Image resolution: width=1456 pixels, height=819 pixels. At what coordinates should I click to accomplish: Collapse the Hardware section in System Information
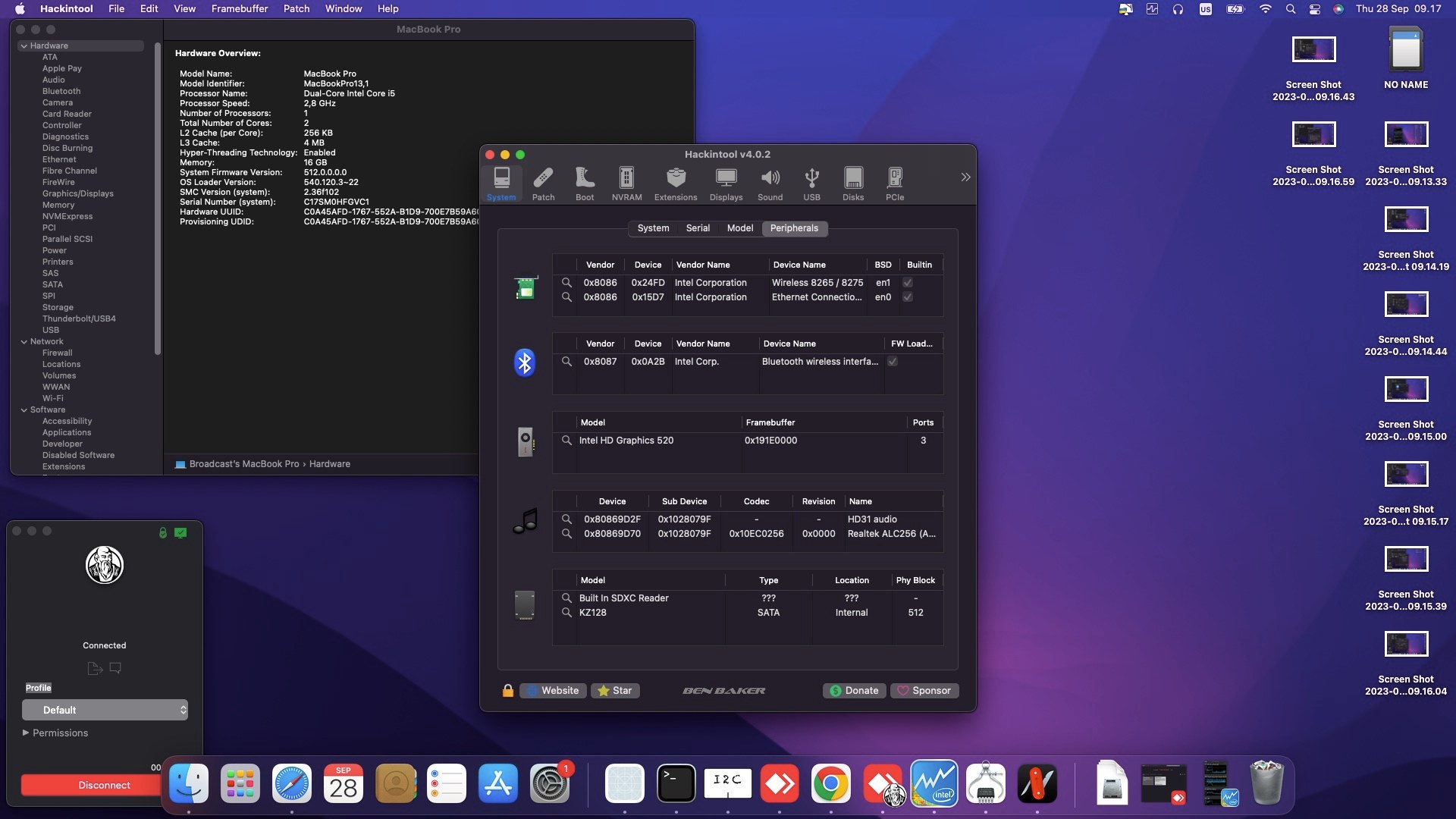click(x=24, y=46)
